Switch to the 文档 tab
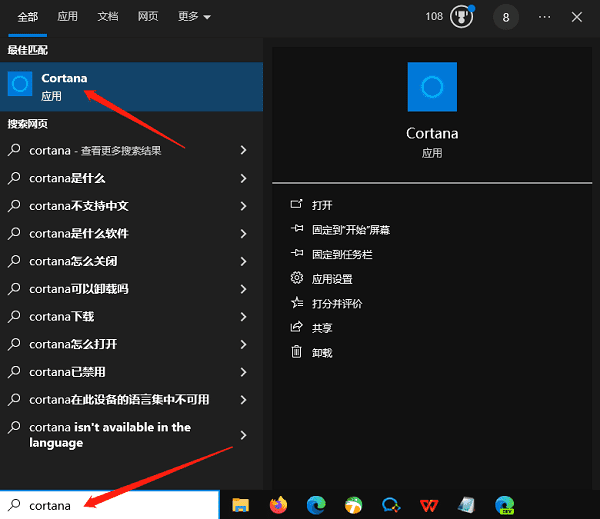Viewport: 600px width, 519px height. click(108, 17)
